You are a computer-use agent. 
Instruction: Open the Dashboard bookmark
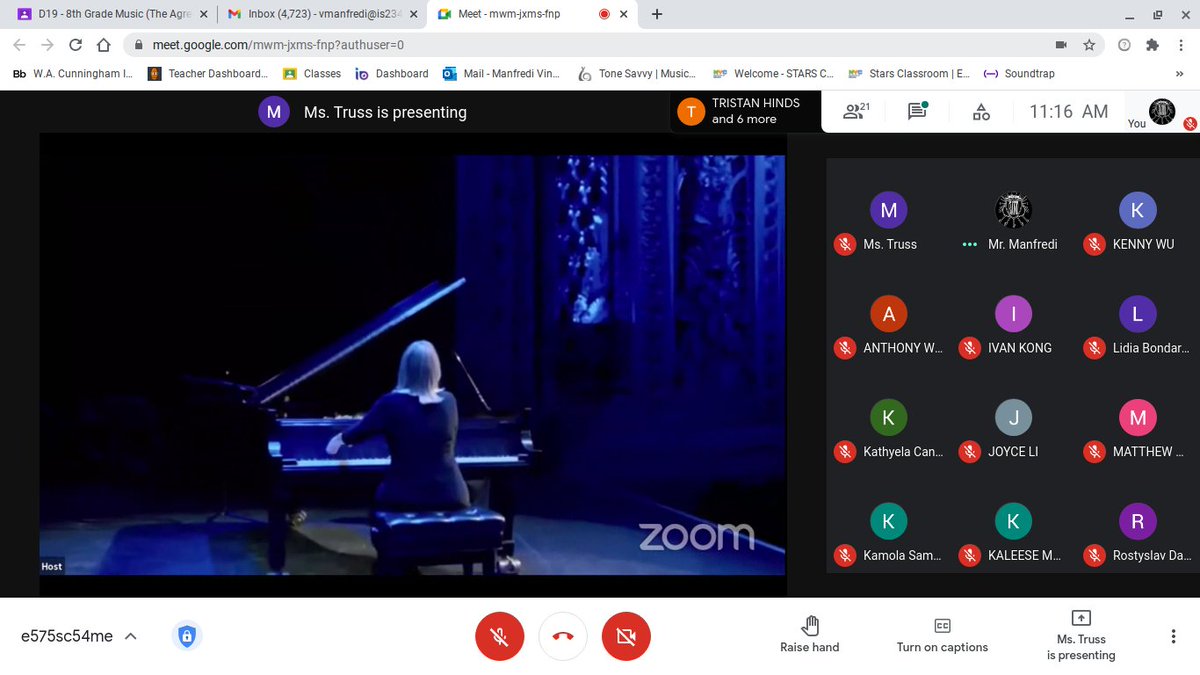click(392, 73)
